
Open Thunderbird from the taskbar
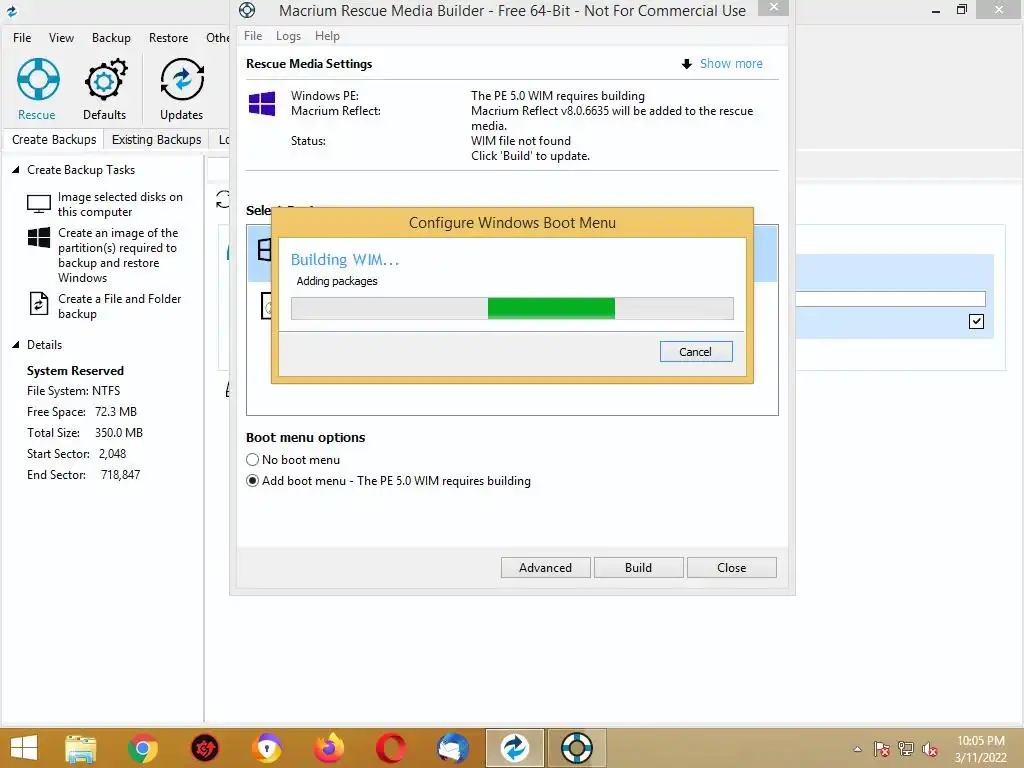453,748
